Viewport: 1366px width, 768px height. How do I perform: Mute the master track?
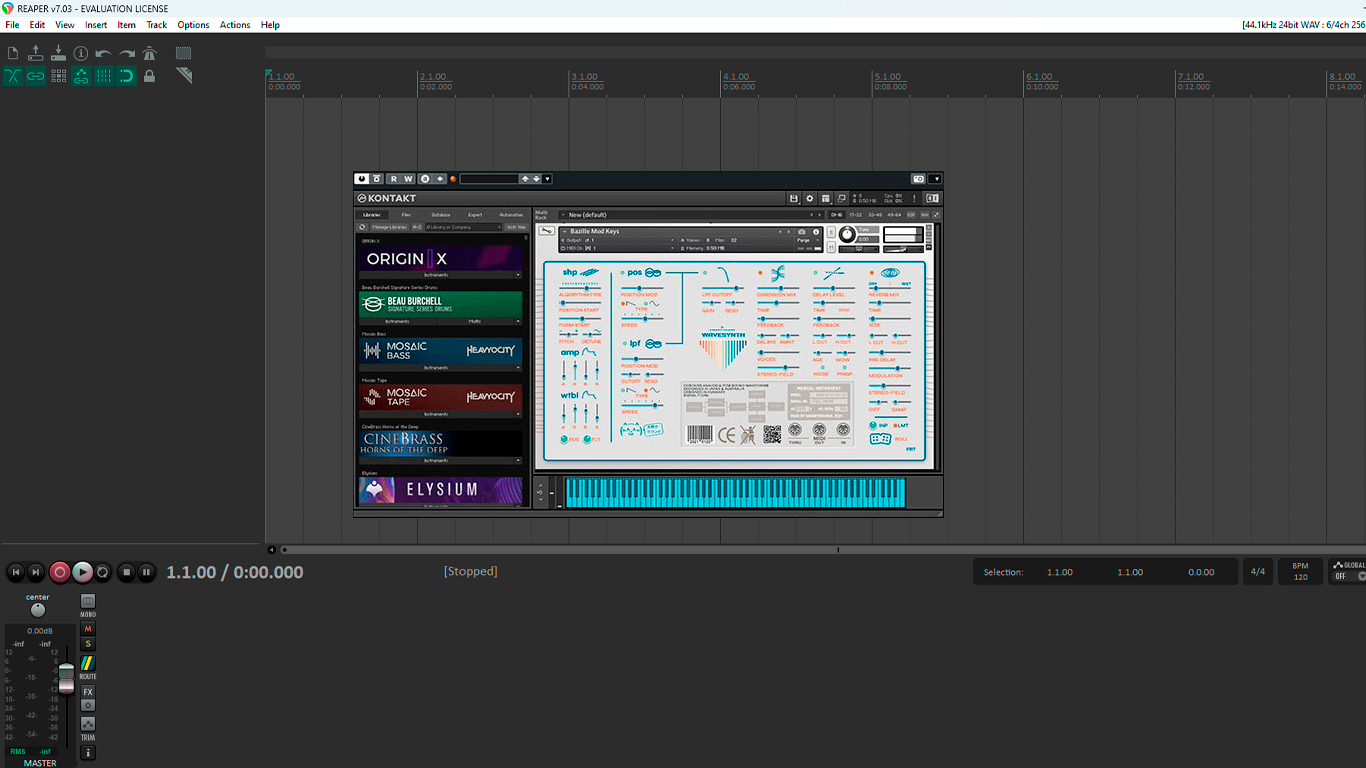click(x=88, y=629)
